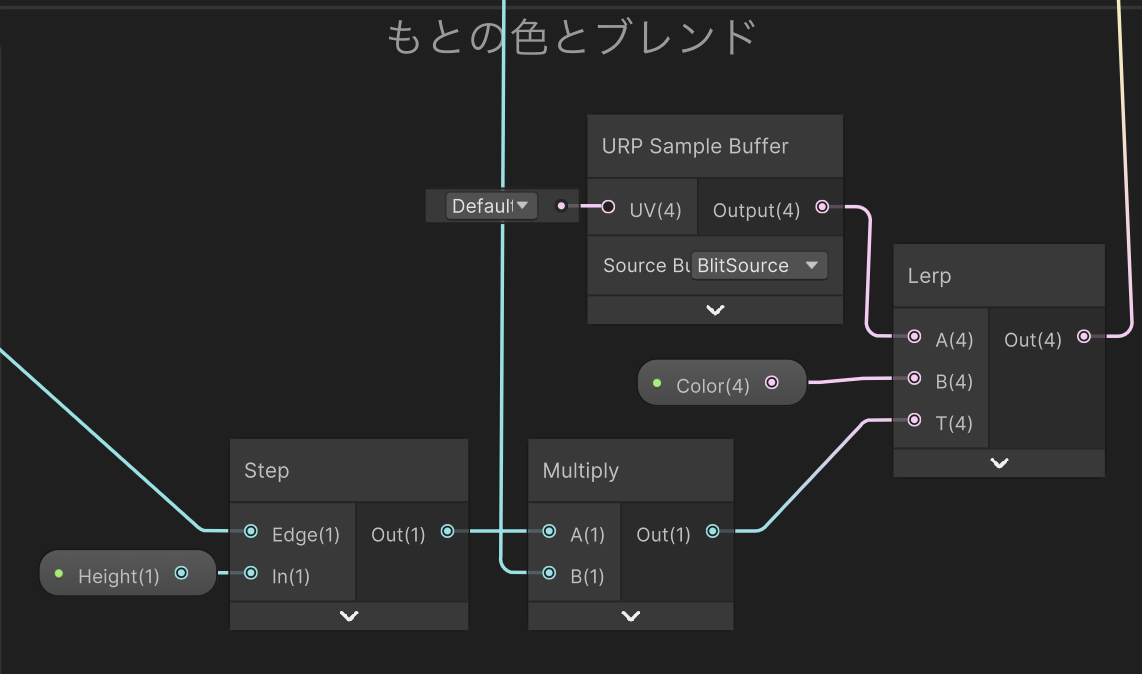Viewport: 1142px width, 674px height.
Task: Select the group title もとの色とブレンド
Action: 570,36
